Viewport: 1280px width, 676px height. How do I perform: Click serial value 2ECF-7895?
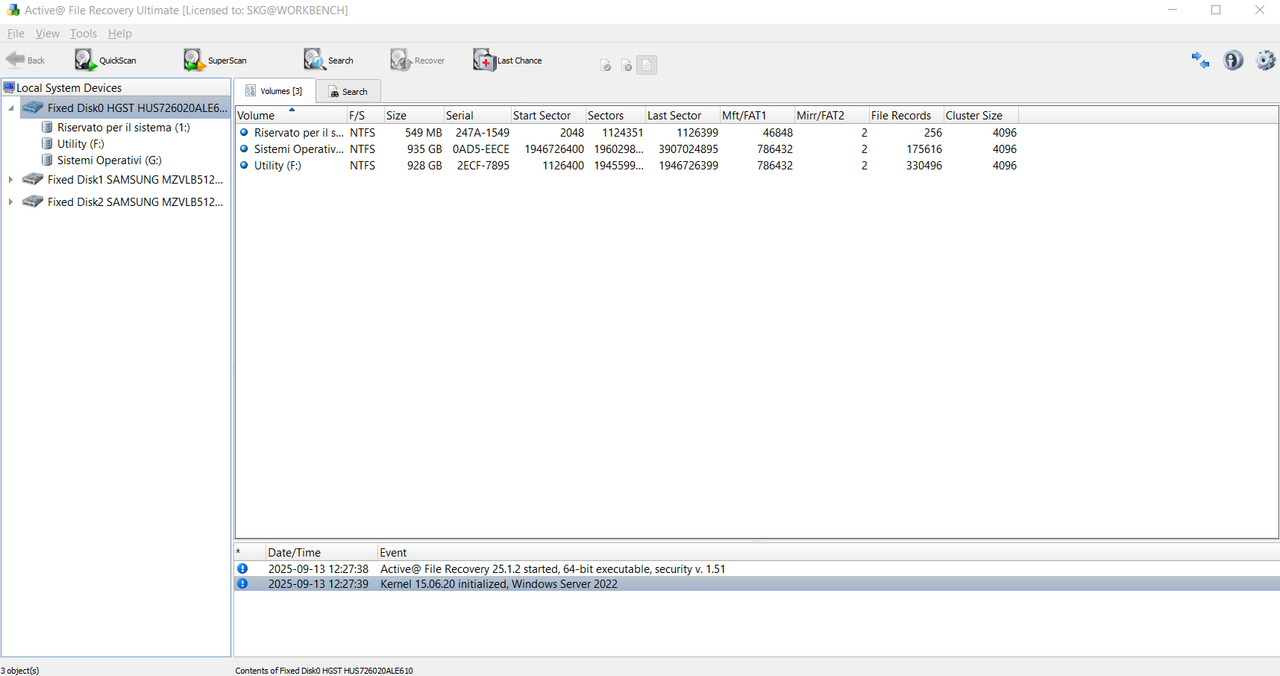(482, 165)
